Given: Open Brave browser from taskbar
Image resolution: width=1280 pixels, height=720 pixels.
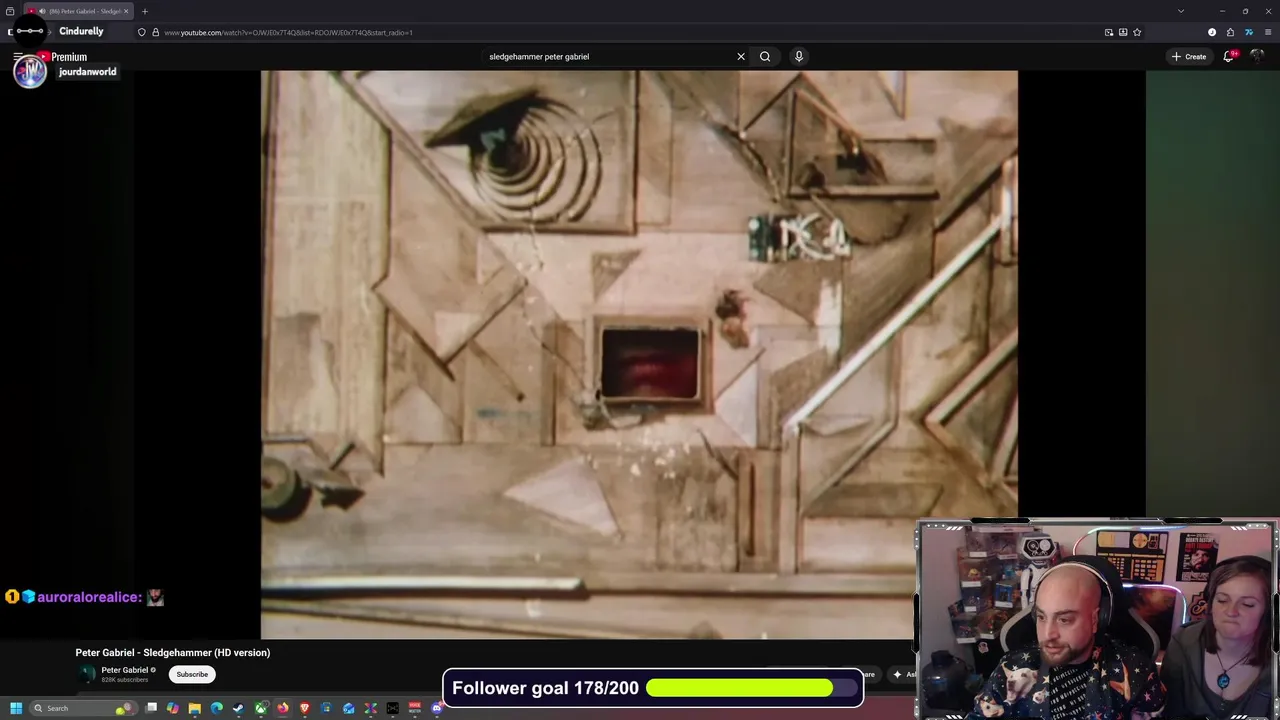Looking at the screenshot, I should tap(305, 708).
